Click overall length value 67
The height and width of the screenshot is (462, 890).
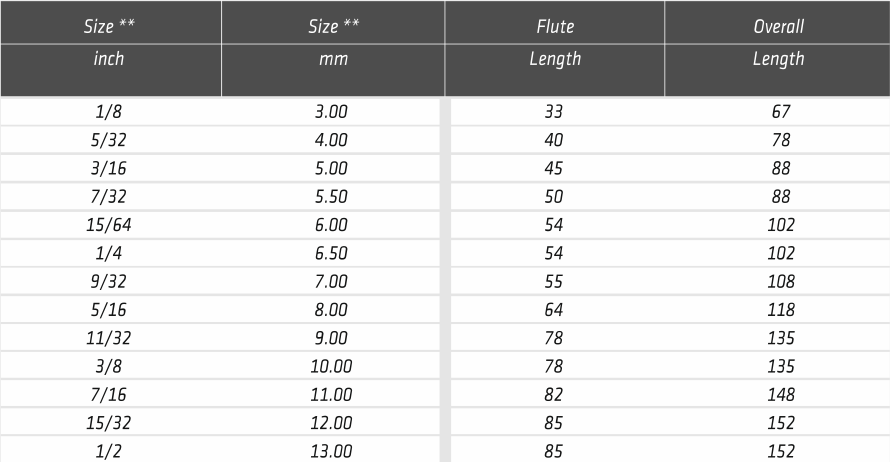pyautogui.click(x=781, y=112)
